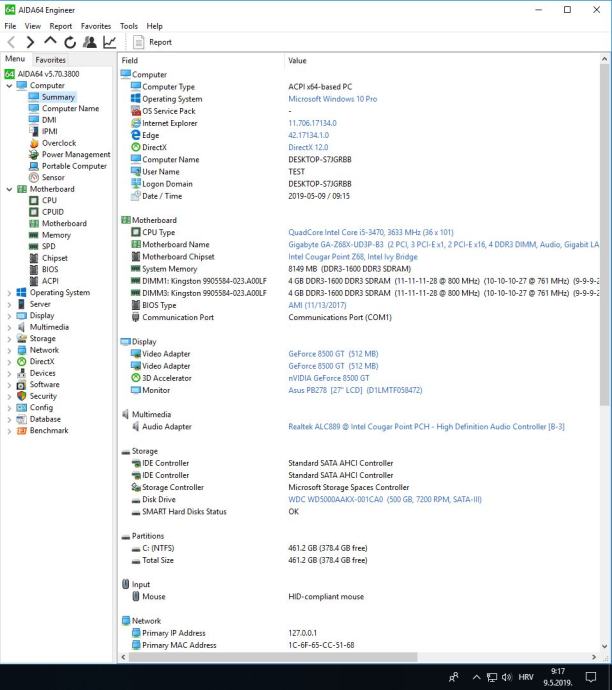Viewport: 612px width, 690px height.
Task: Select Computer Name in the sidebar tree
Action: tap(70, 108)
